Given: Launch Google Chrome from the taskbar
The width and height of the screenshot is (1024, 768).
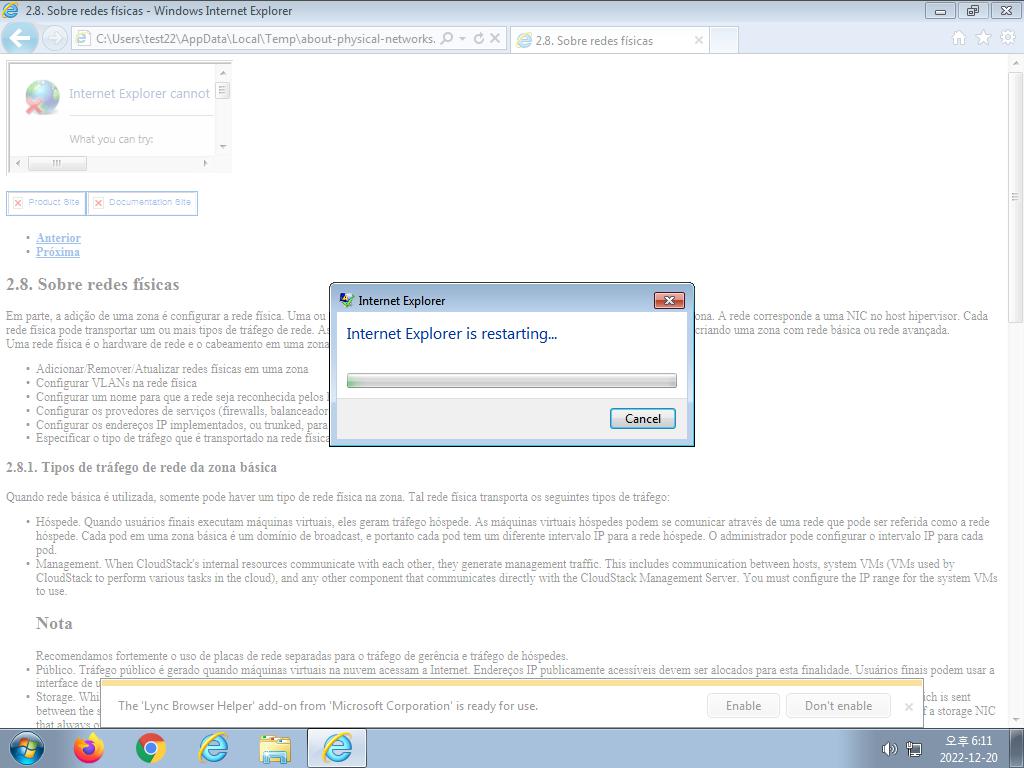Looking at the screenshot, I should 151,748.
